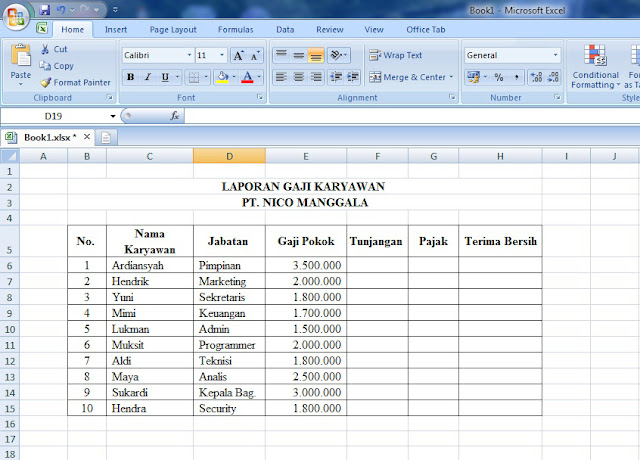Screen dimensions: 640x460
Task: Switch to Review ribbon tab
Action: (330, 29)
